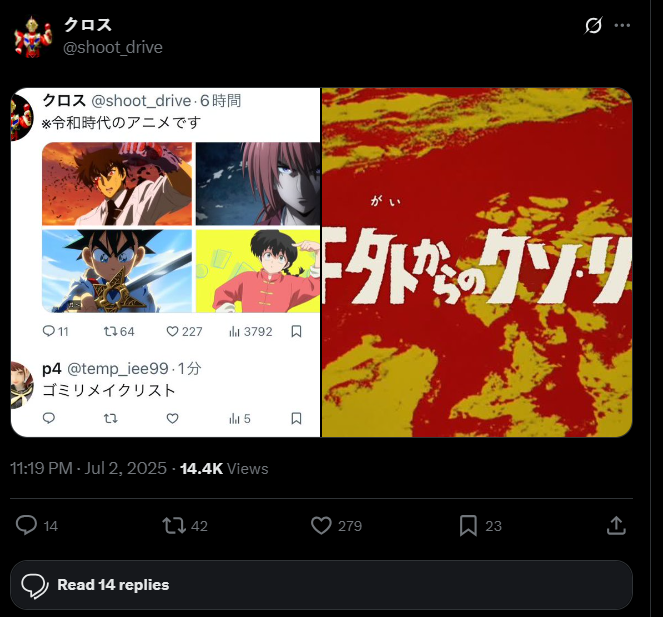Click the chat bubbles icon in Read replies
The height and width of the screenshot is (617, 663).
(x=35, y=586)
